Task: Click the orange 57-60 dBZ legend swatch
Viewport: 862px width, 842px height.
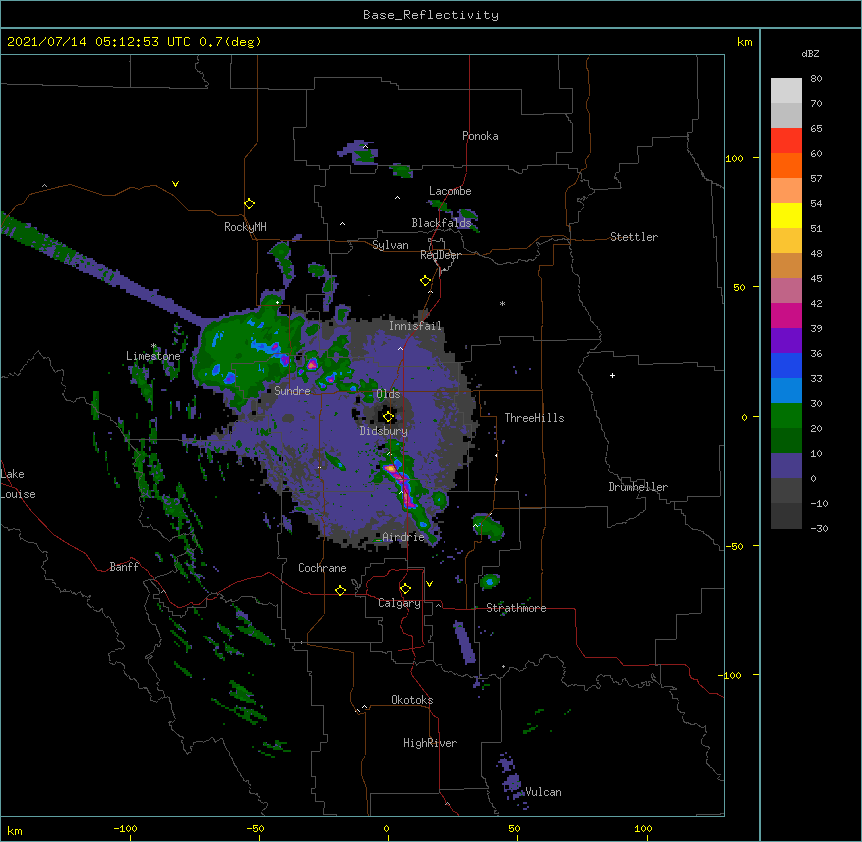Action: pyautogui.click(x=786, y=165)
